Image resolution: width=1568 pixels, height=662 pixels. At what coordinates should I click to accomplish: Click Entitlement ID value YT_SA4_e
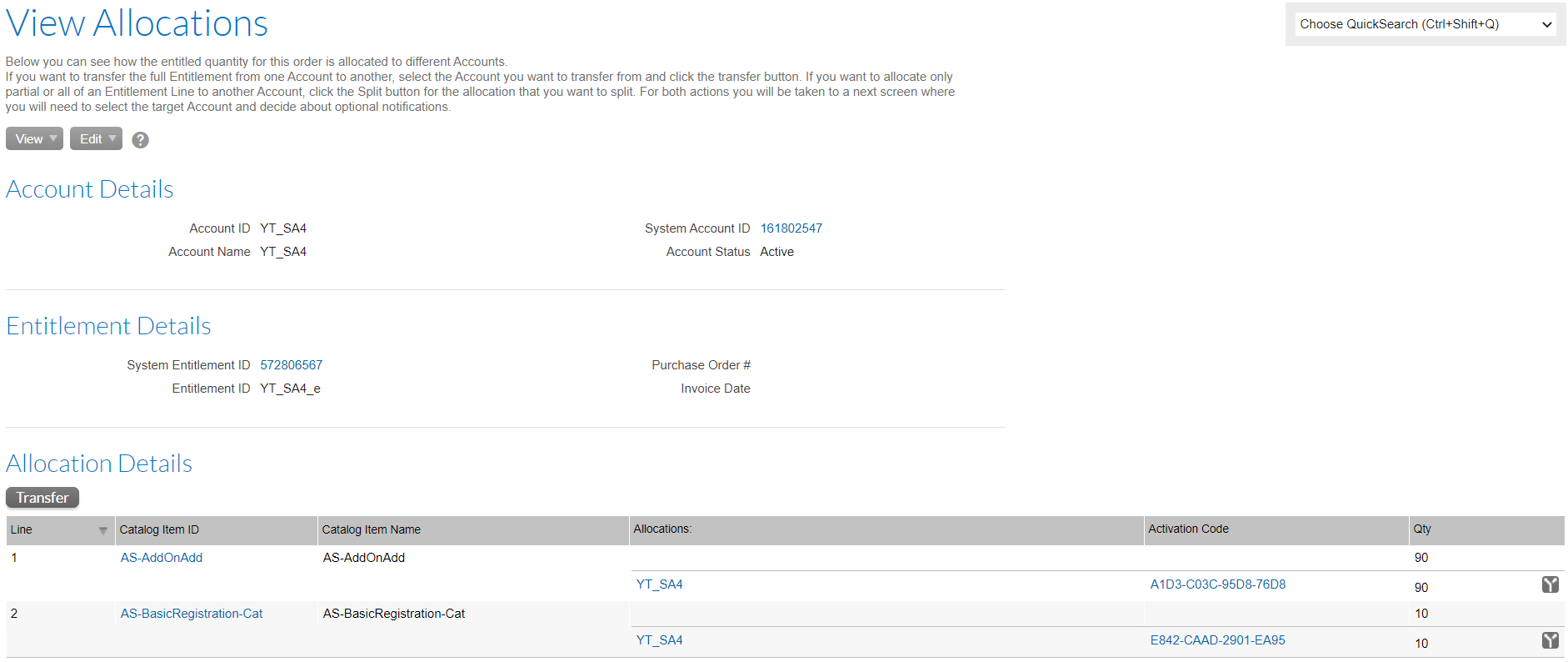tap(290, 389)
